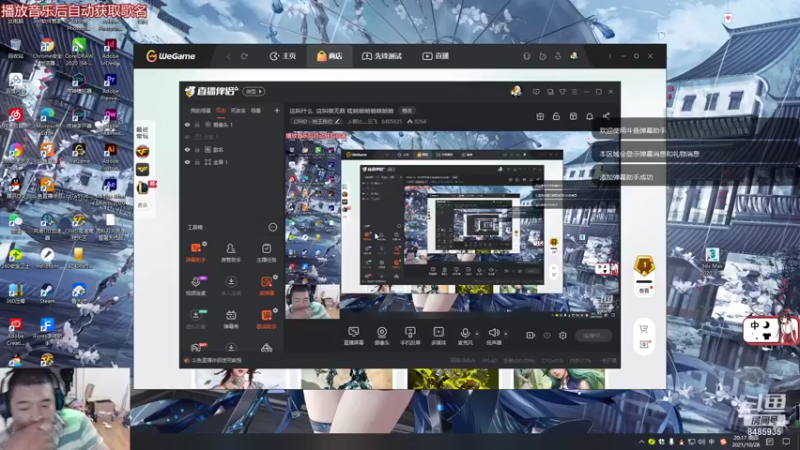Open the streamer avatar in the Douyu title bar

click(516, 91)
